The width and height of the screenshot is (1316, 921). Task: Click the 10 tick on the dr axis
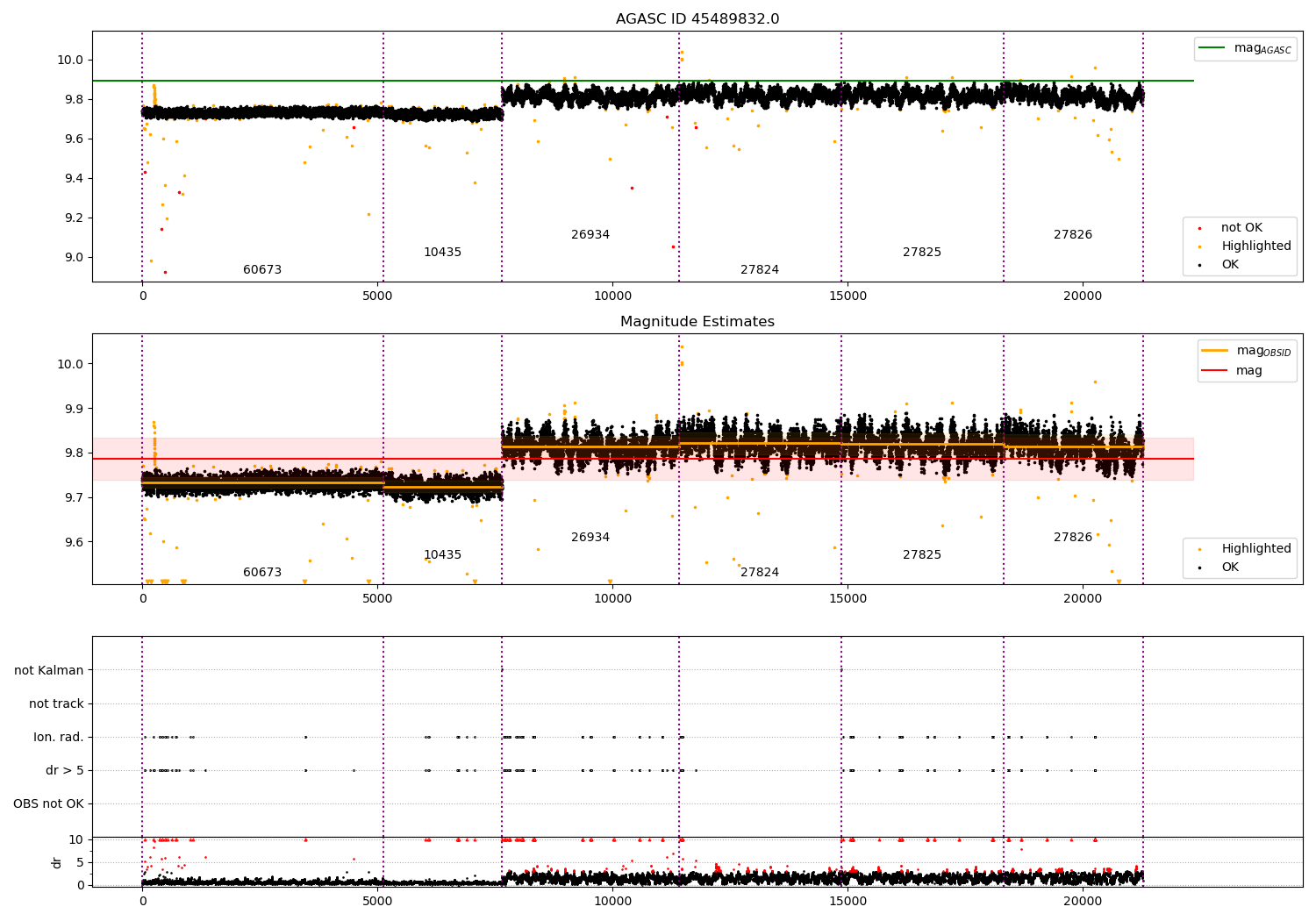click(76, 840)
